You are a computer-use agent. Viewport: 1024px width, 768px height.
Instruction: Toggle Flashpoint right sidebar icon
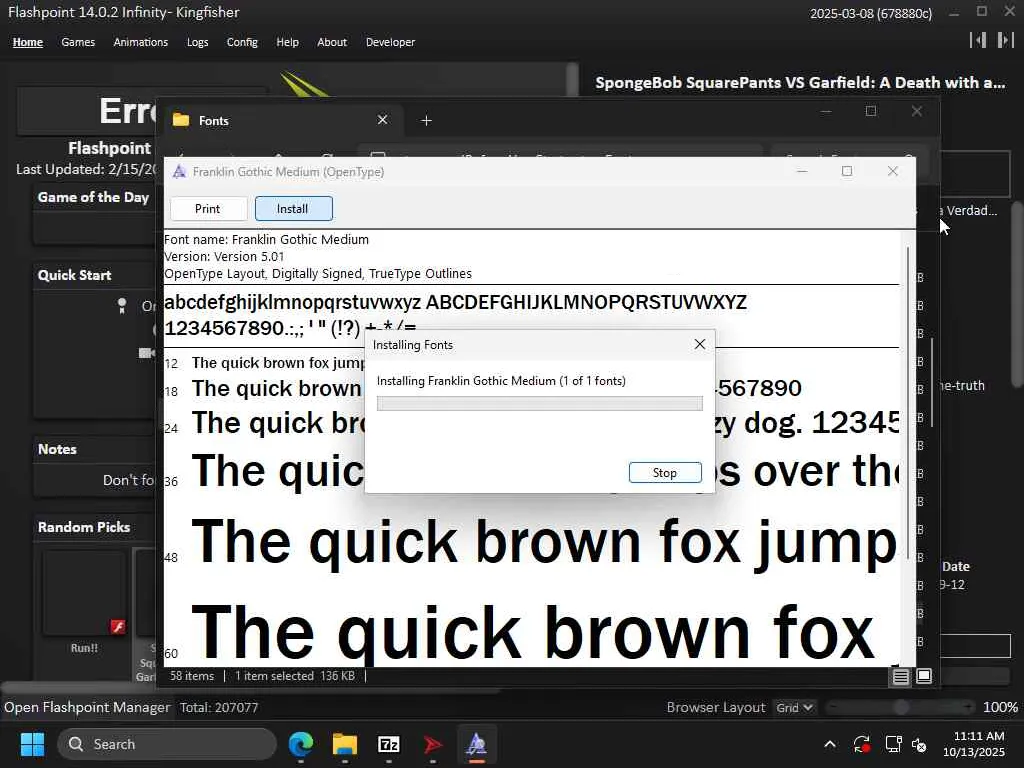pos(1005,40)
